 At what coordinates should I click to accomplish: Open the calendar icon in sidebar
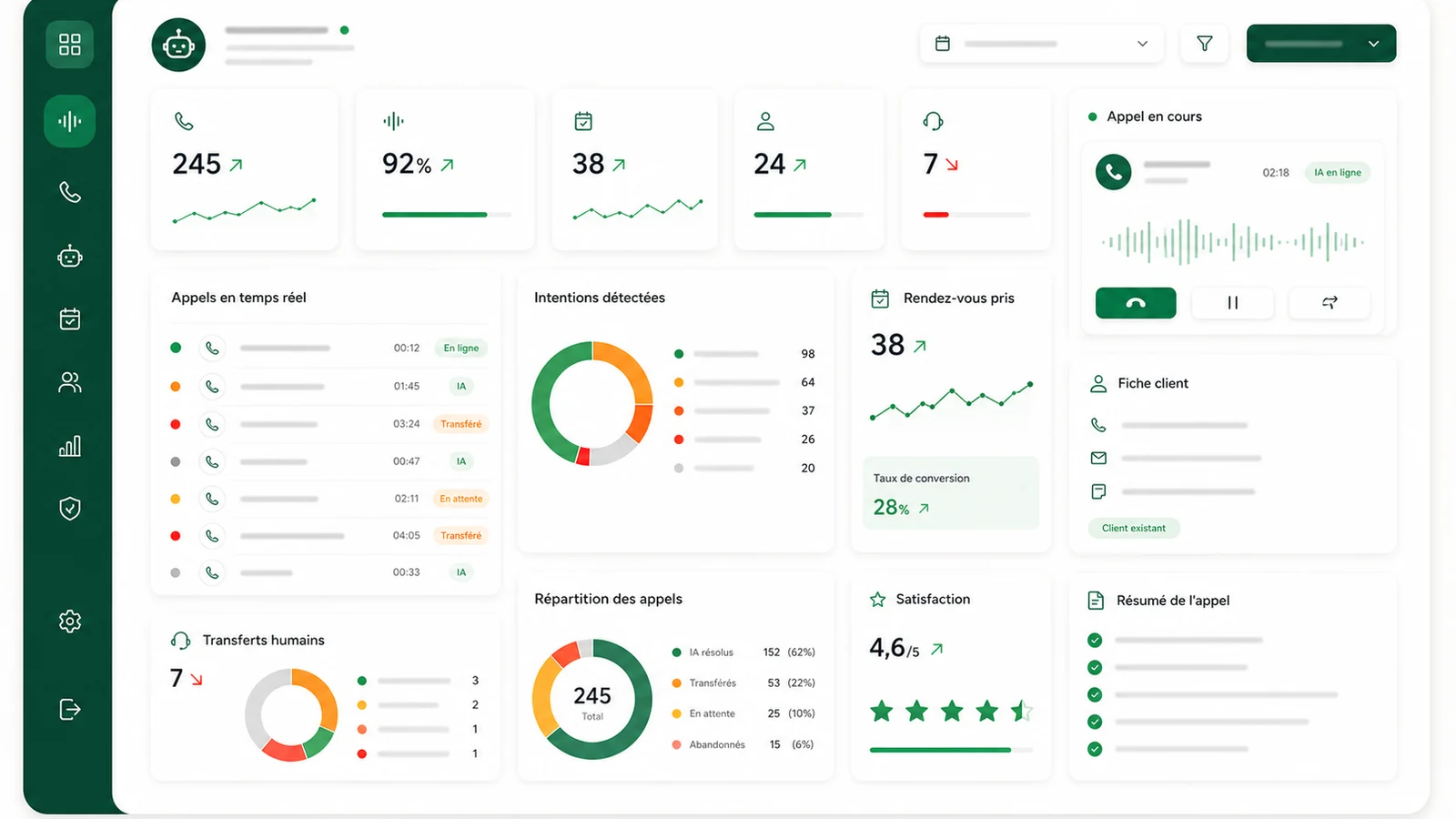pyautogui.click(x=70, y=318)
